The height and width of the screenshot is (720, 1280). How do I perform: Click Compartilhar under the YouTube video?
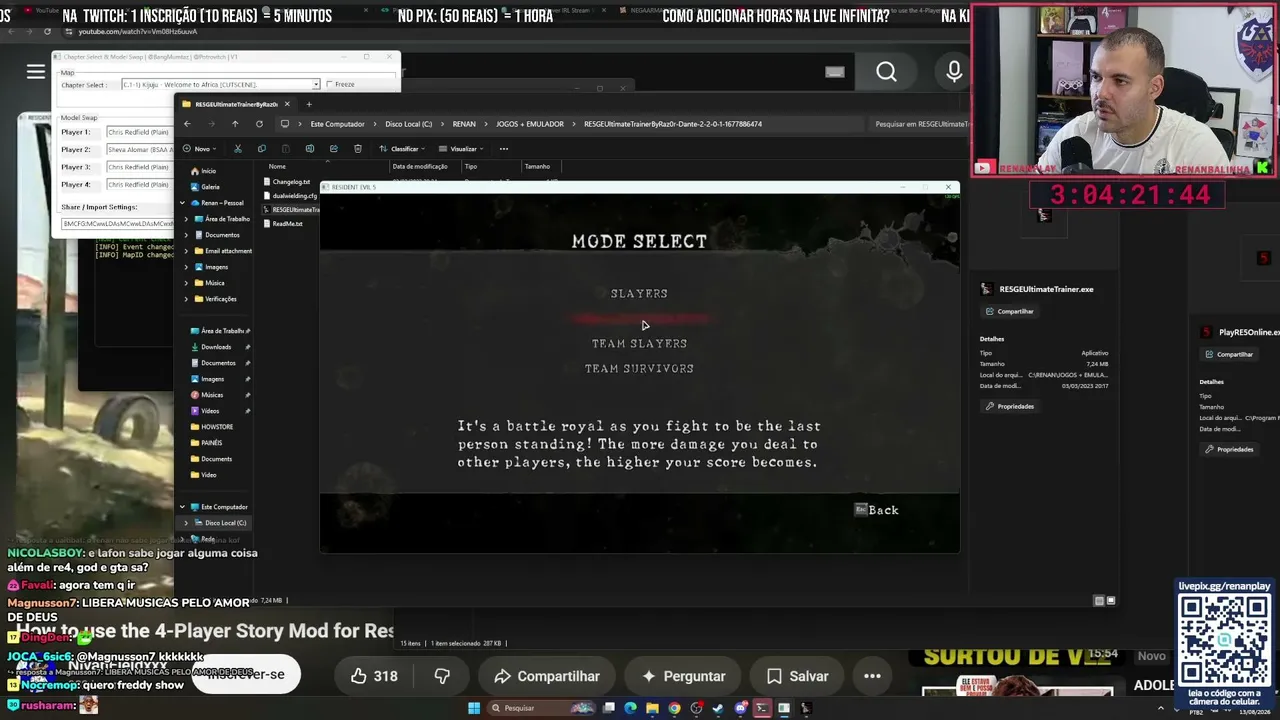click(546, 676)
